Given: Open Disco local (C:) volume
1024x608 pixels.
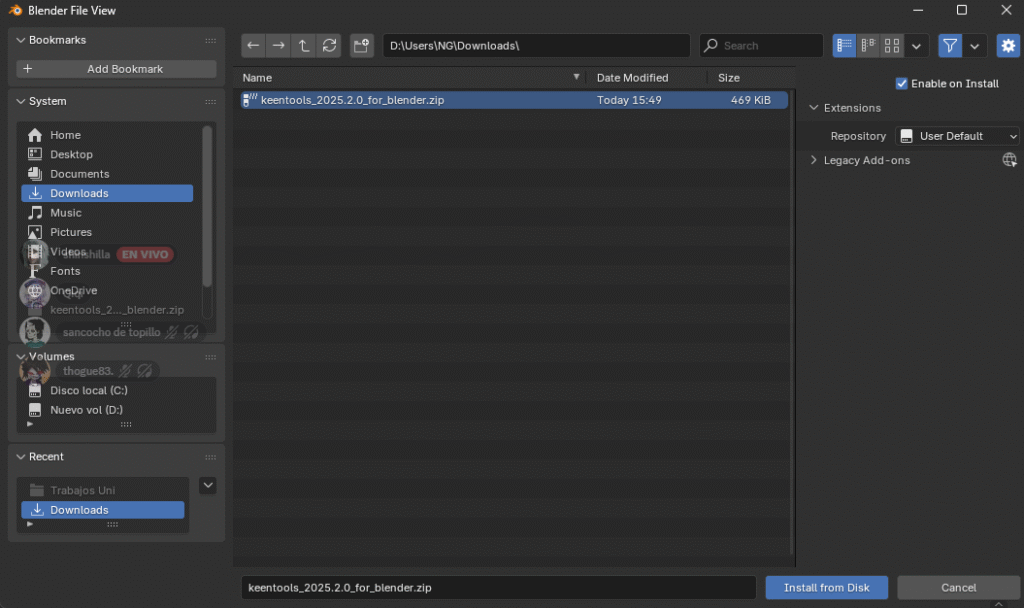Looking at the screenshot, I should pos(116,391).
